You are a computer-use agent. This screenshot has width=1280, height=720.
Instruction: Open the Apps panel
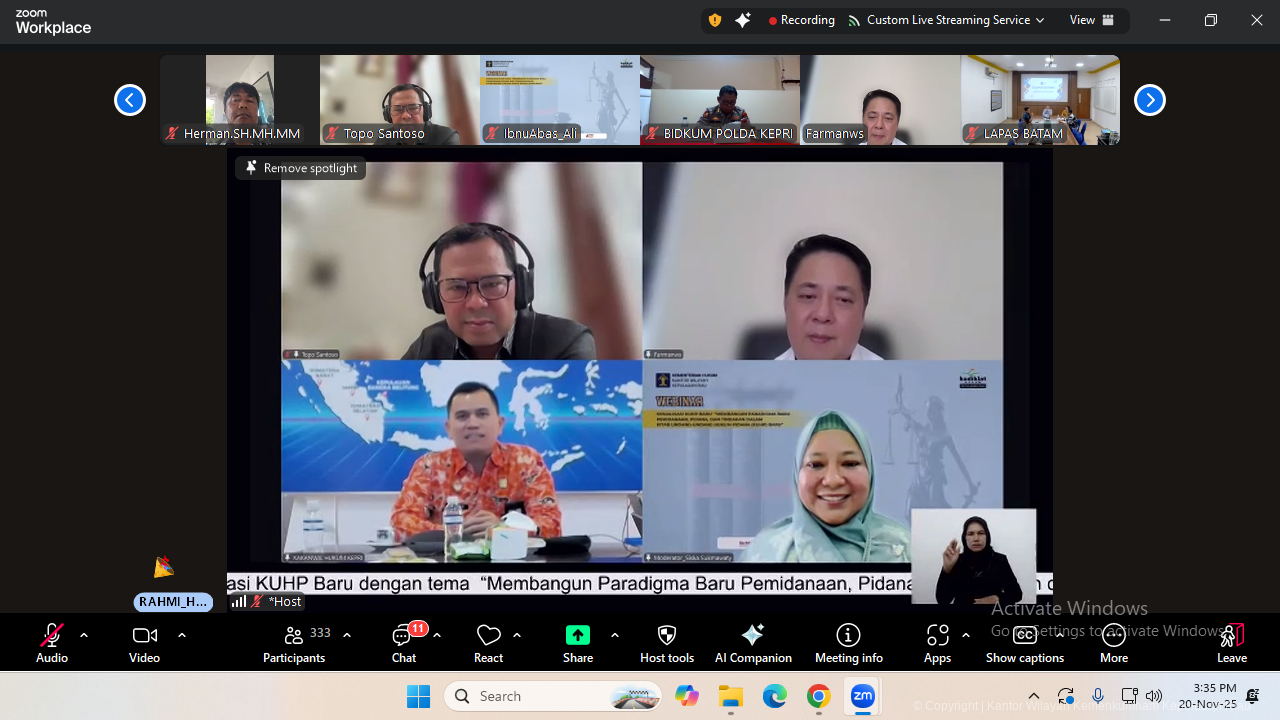tap(937, 642)
